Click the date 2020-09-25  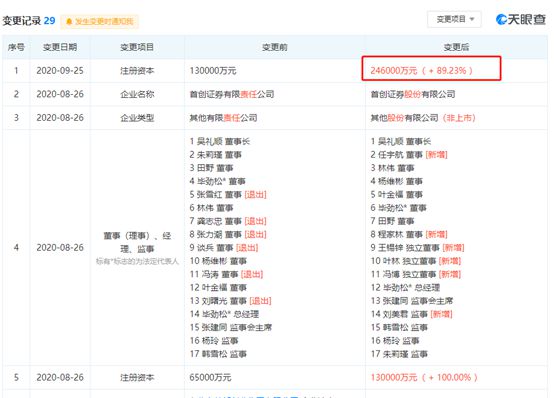[60, 71]
